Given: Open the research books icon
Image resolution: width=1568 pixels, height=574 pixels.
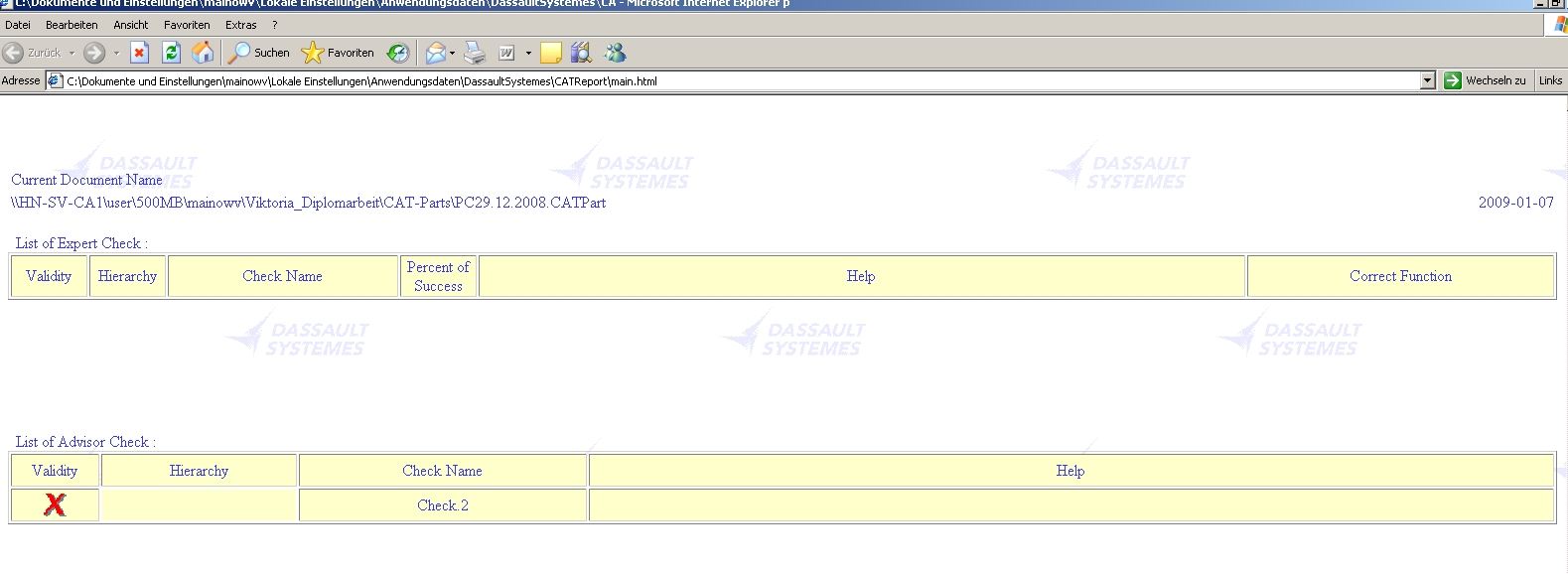Looking at the screenshot, I should click(x=581, y=53).
